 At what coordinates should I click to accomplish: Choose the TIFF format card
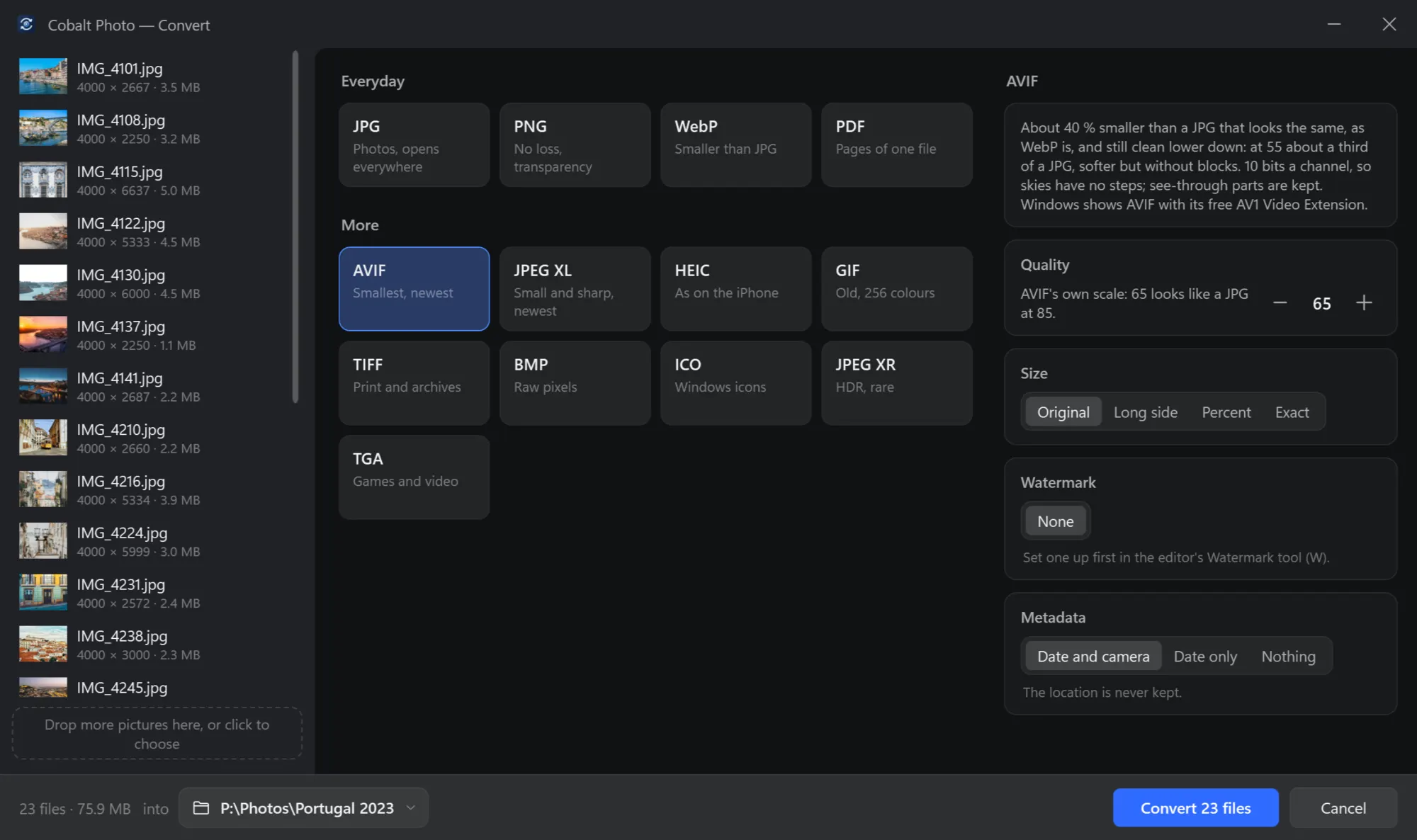tap(414, 383)
